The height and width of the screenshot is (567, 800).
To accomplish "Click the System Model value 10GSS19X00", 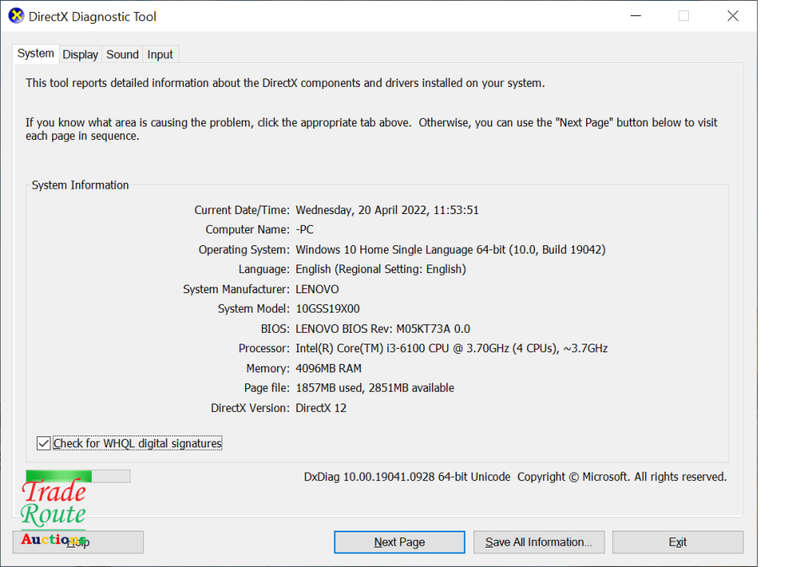I will (x=328, y=309).
